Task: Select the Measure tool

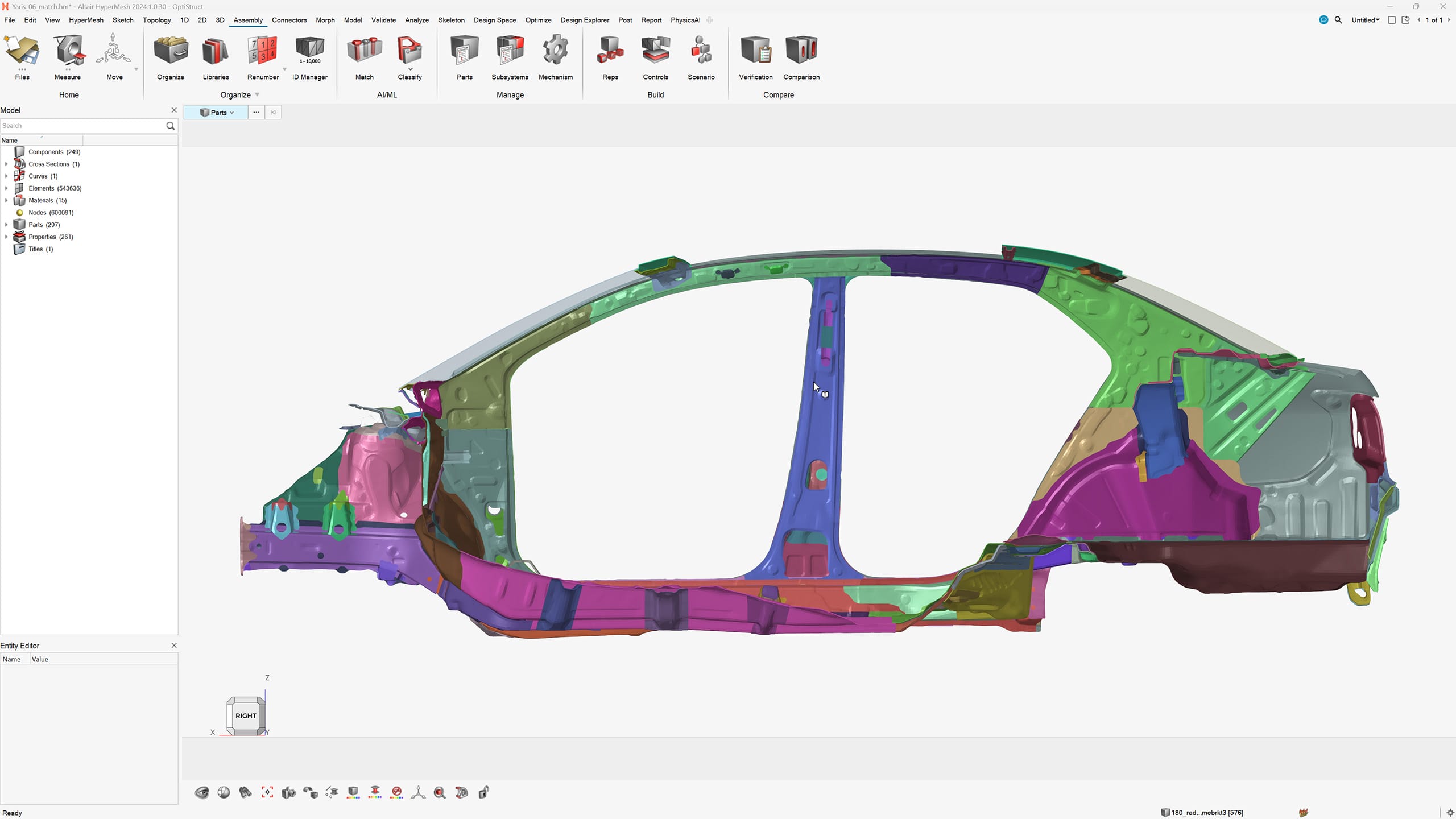Action: point(68,57)
